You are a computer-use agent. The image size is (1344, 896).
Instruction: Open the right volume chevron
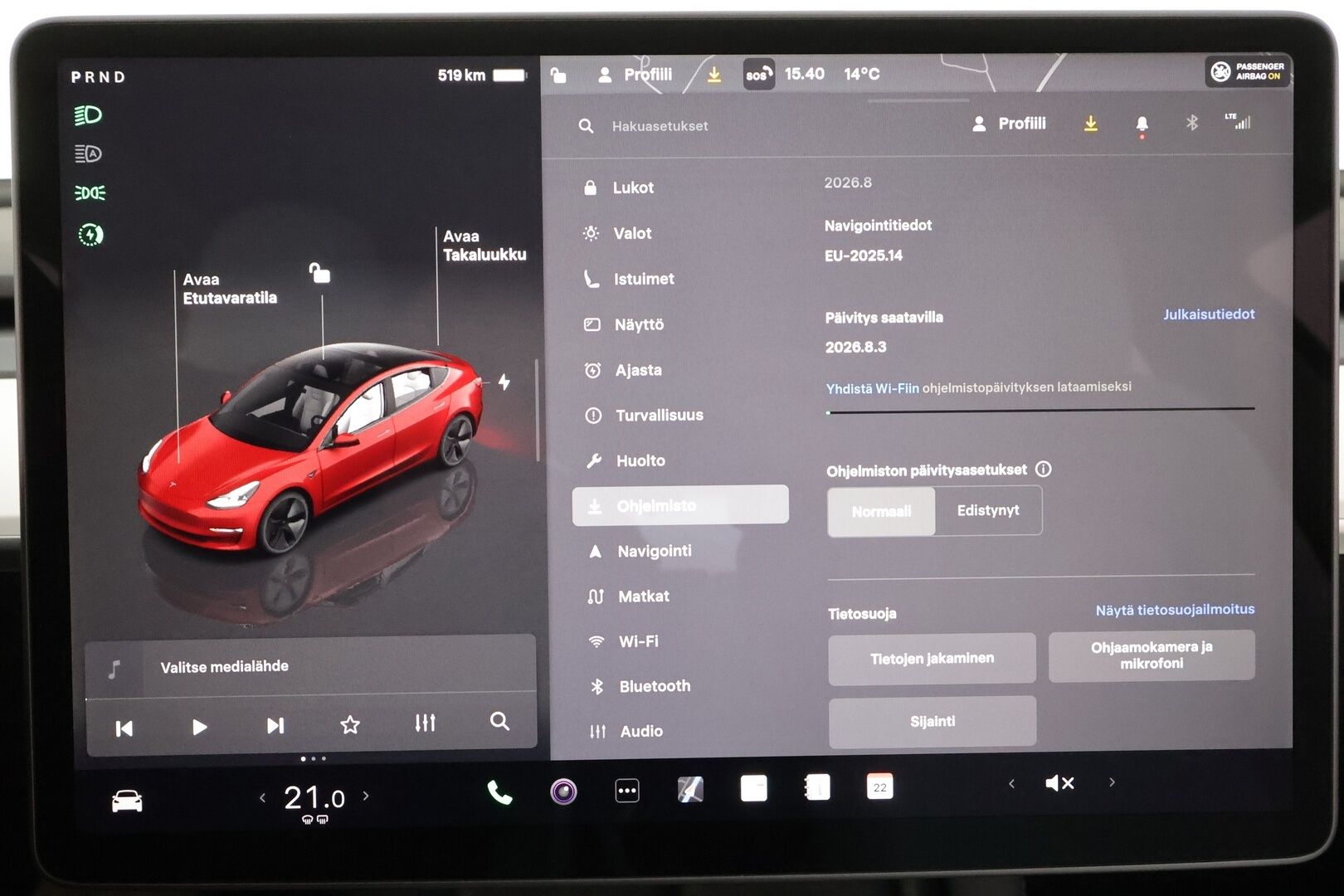click(1112, 782)
